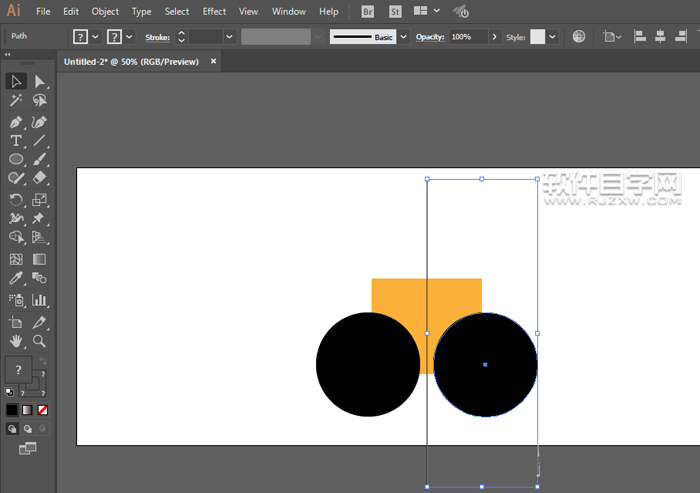The image size is (700, 493).
Task: Enable Draw Behind drawing mode
Action: pos(27,428)
